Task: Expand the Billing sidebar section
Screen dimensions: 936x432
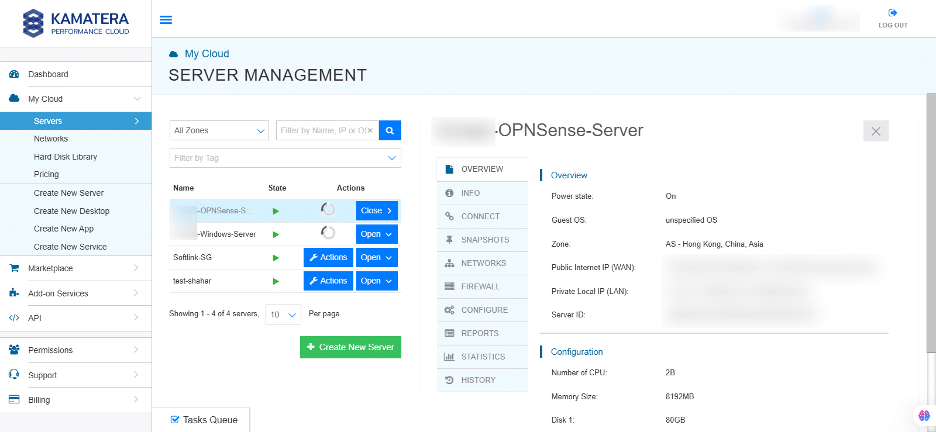Action: tap(136, 400)
